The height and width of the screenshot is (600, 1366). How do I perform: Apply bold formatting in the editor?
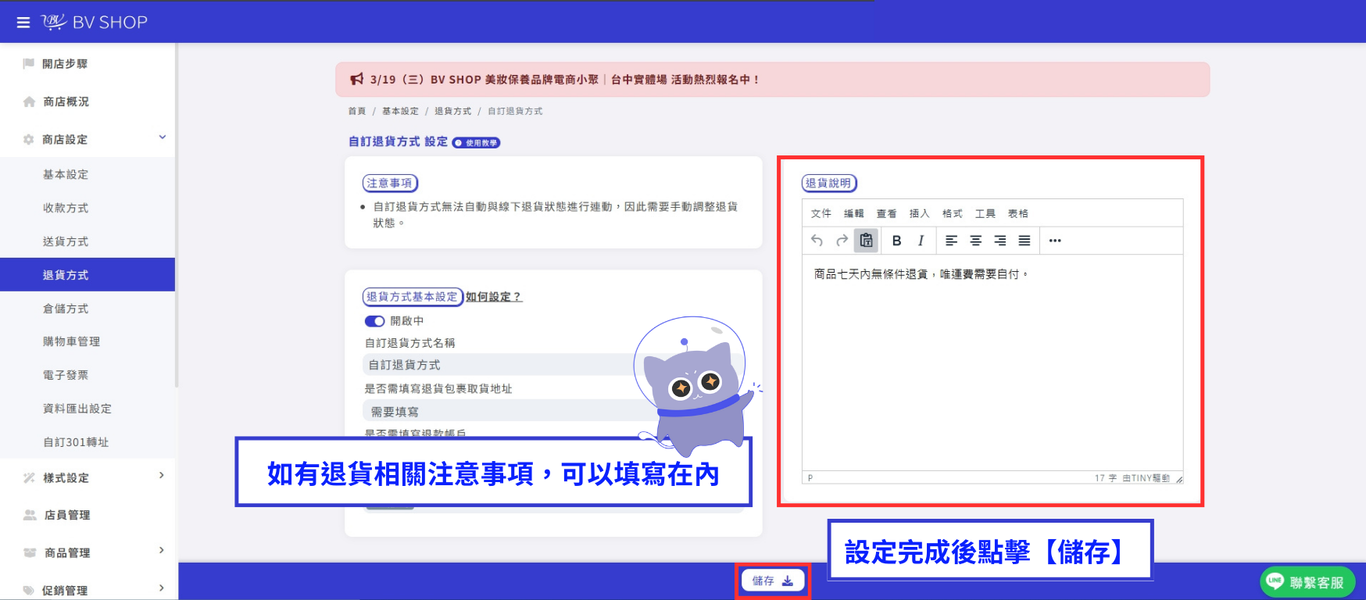point(897,240)
